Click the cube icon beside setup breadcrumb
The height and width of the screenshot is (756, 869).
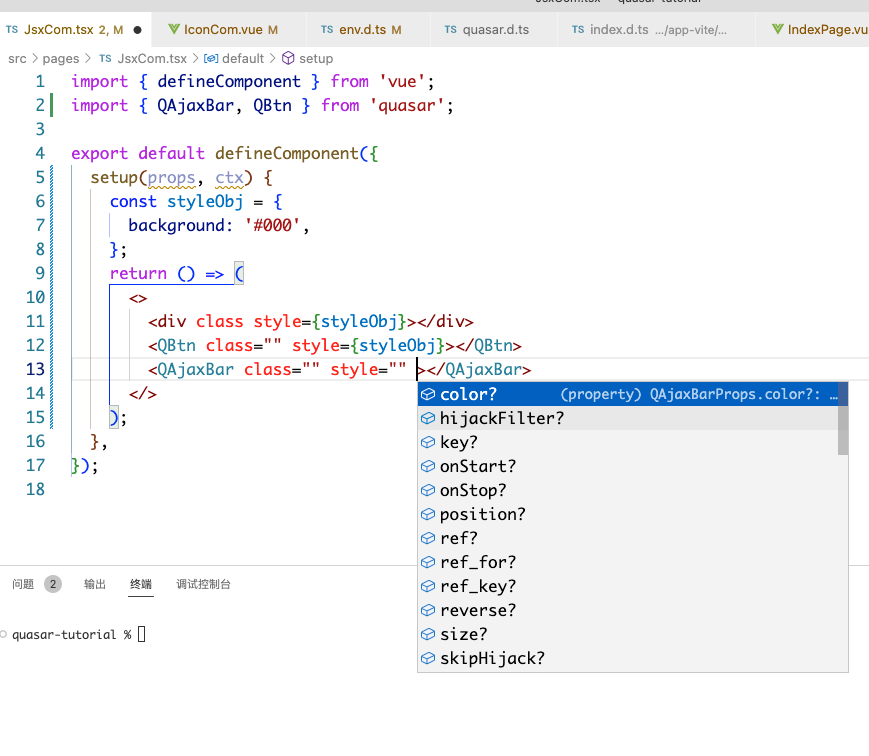pyautogui.click(x=288, y=58)
